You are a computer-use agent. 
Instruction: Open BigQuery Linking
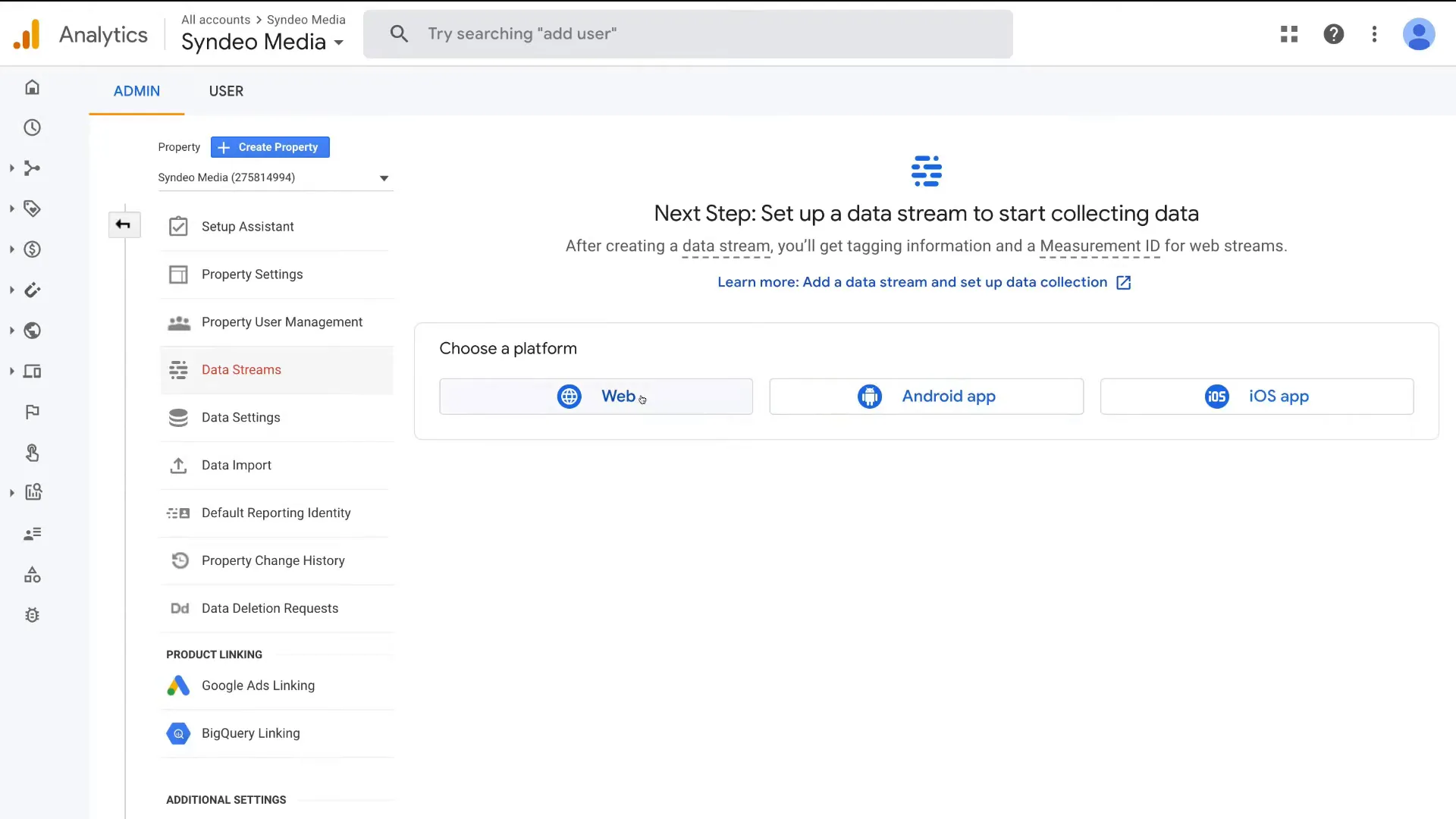pos(277,733)
